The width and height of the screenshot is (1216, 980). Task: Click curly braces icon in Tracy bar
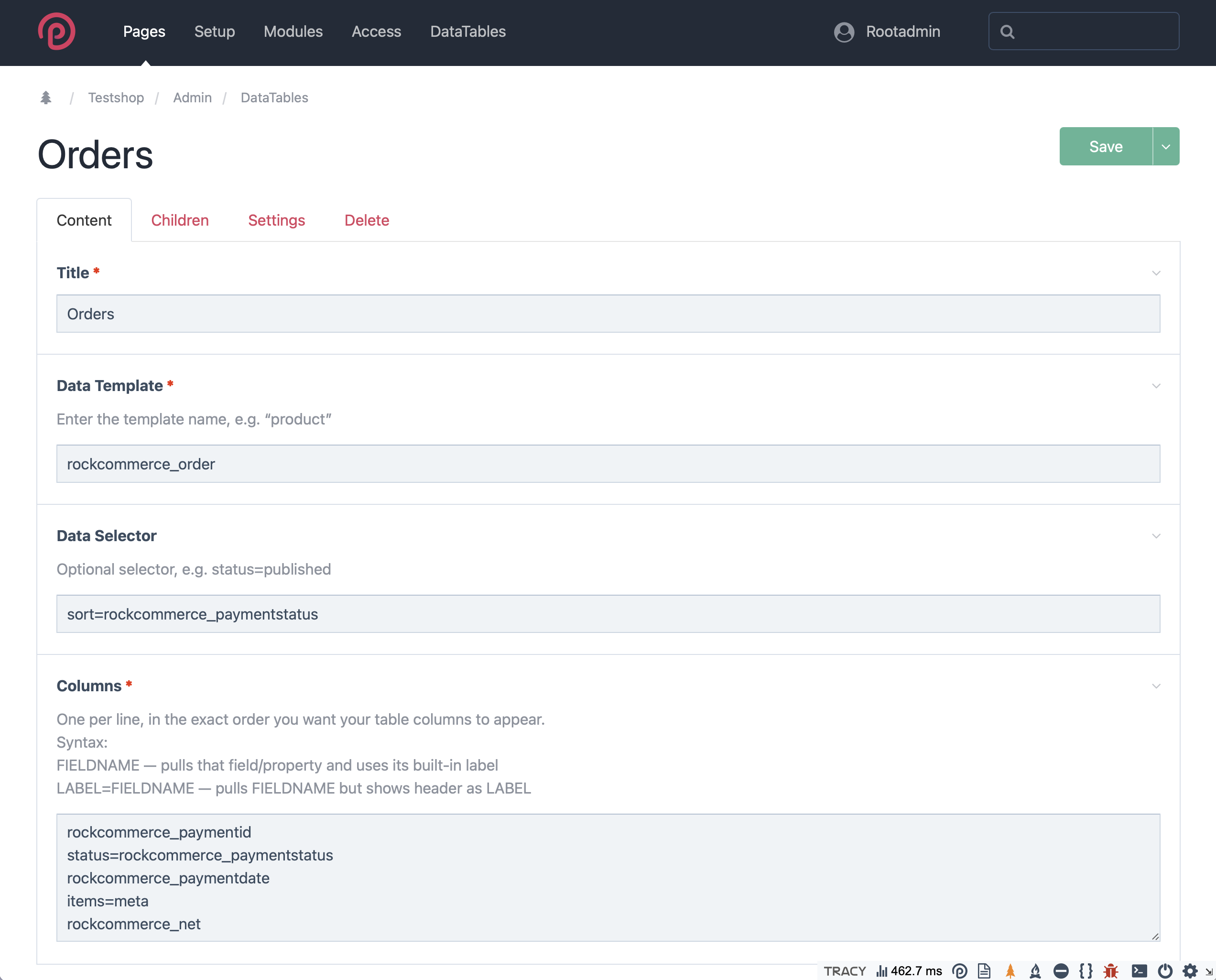[1086, 970]
